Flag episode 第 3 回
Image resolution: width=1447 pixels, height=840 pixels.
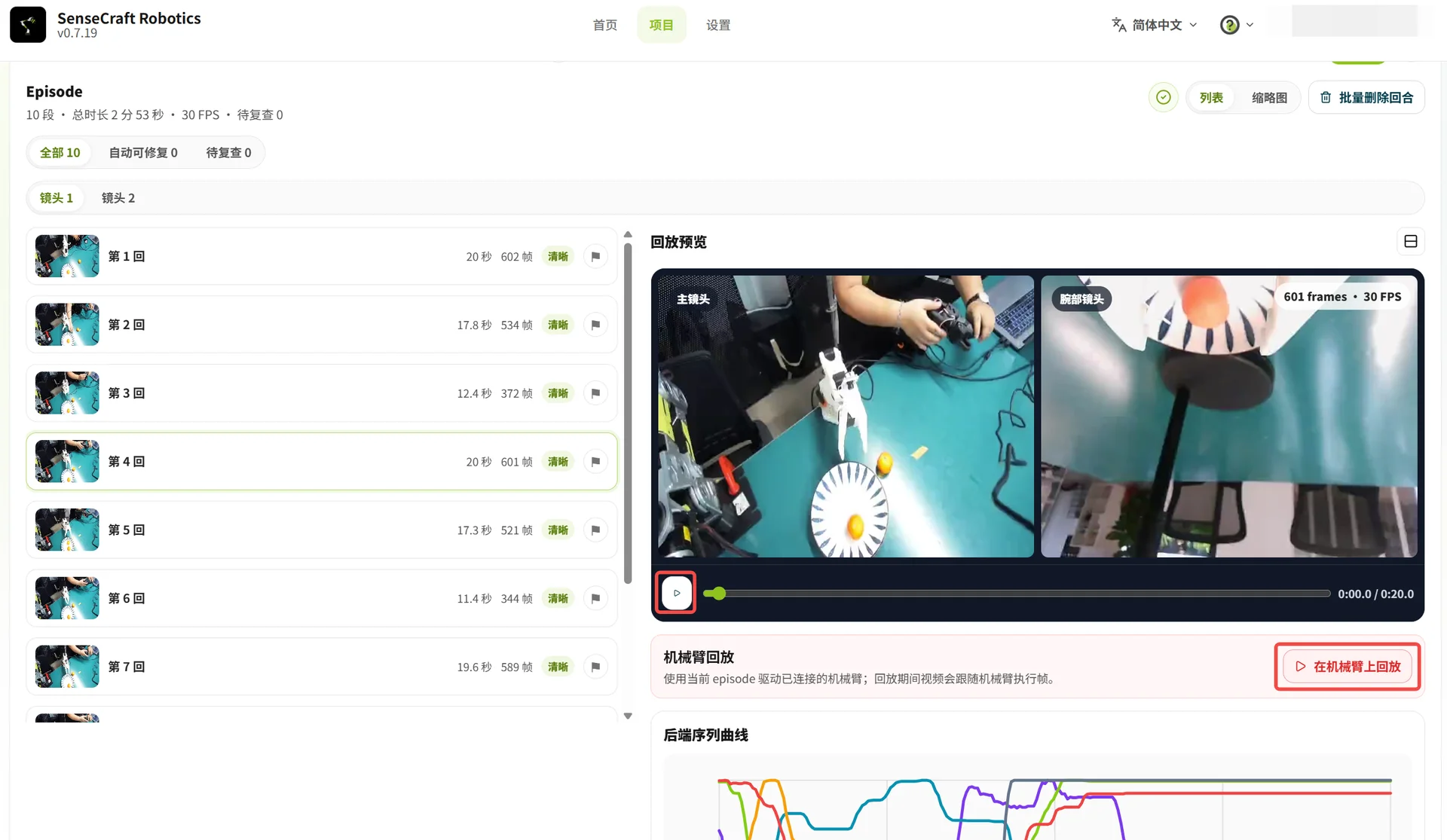click(595, 394)
